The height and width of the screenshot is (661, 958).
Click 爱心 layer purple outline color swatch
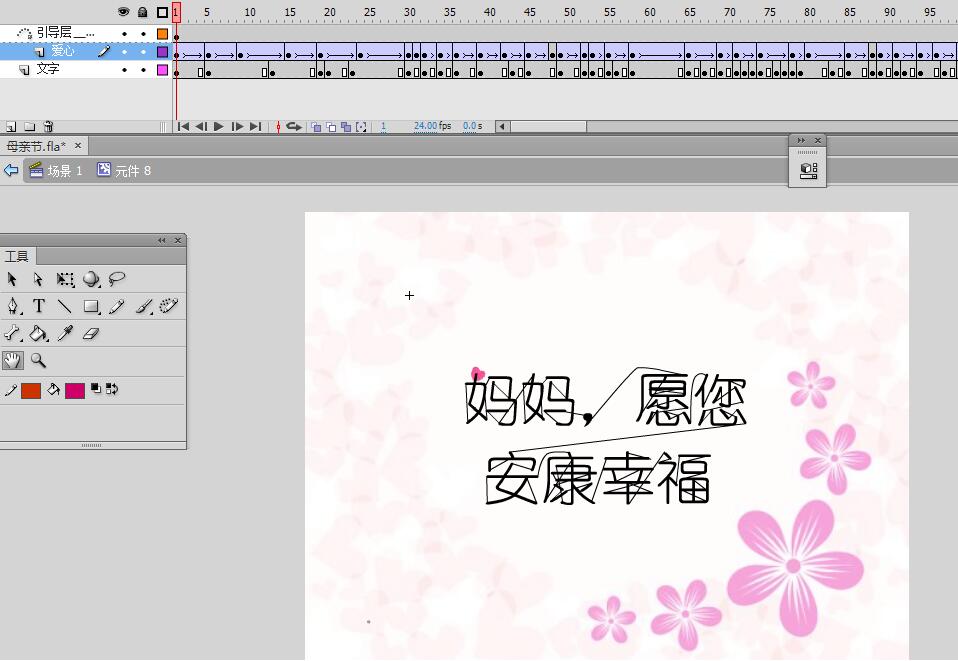(x=162, y=51)
